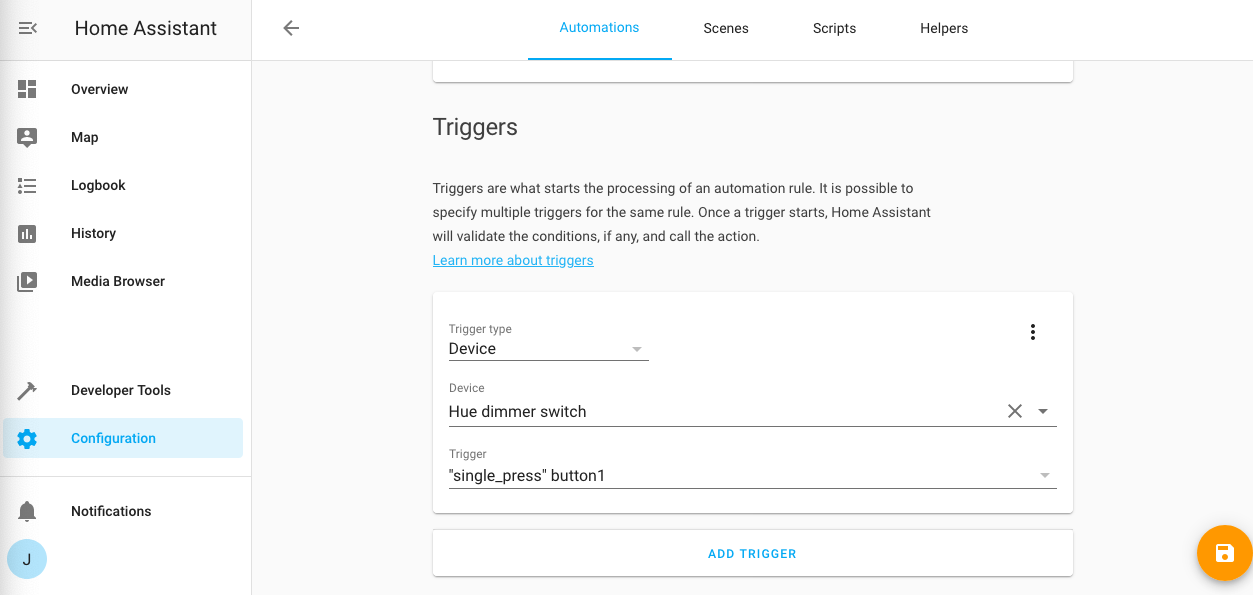Switch to the Scripts tab
Viewport: 1253px width, 595px height.
point(834,28)
